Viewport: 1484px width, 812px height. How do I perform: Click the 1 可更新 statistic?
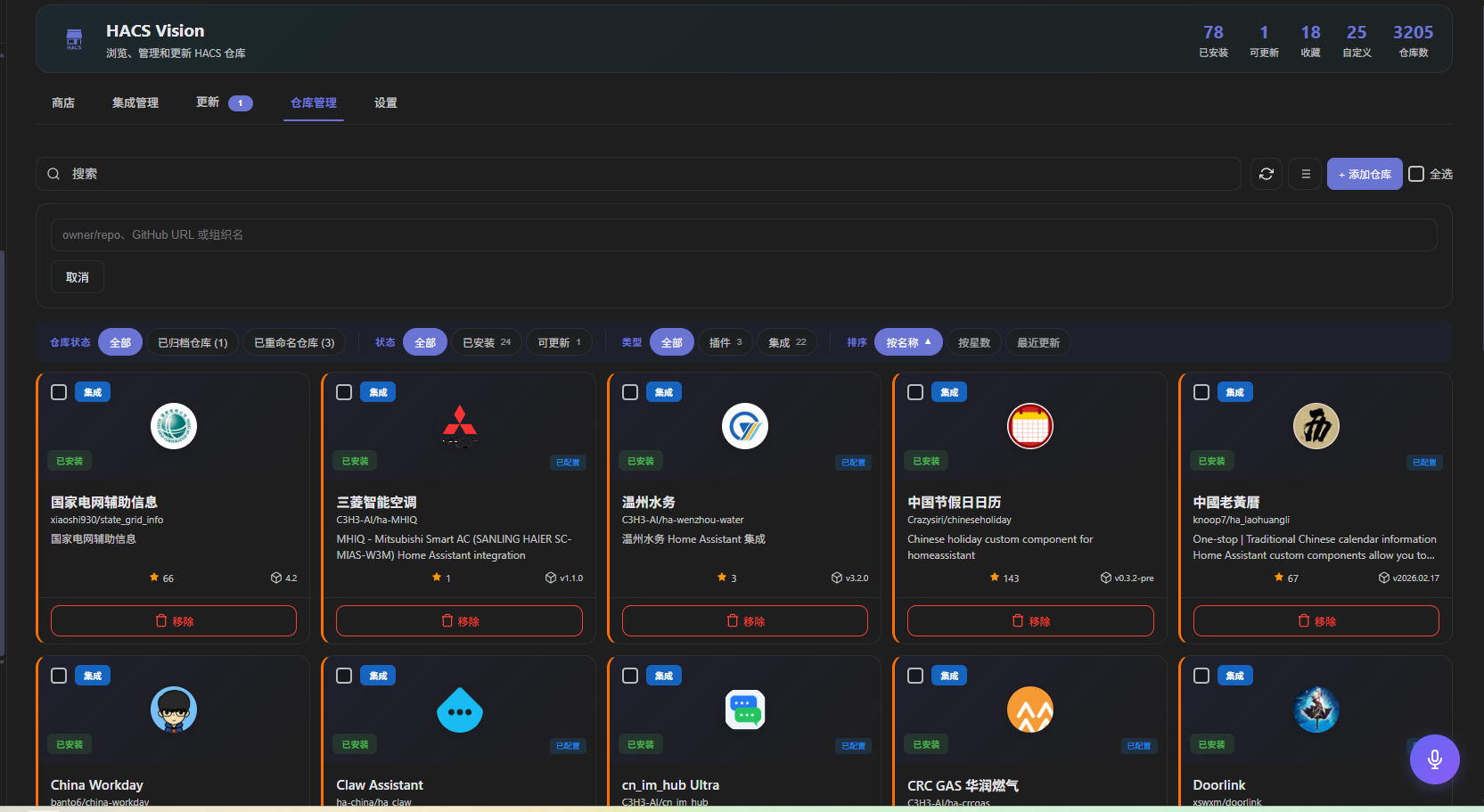pos(1264,40)
